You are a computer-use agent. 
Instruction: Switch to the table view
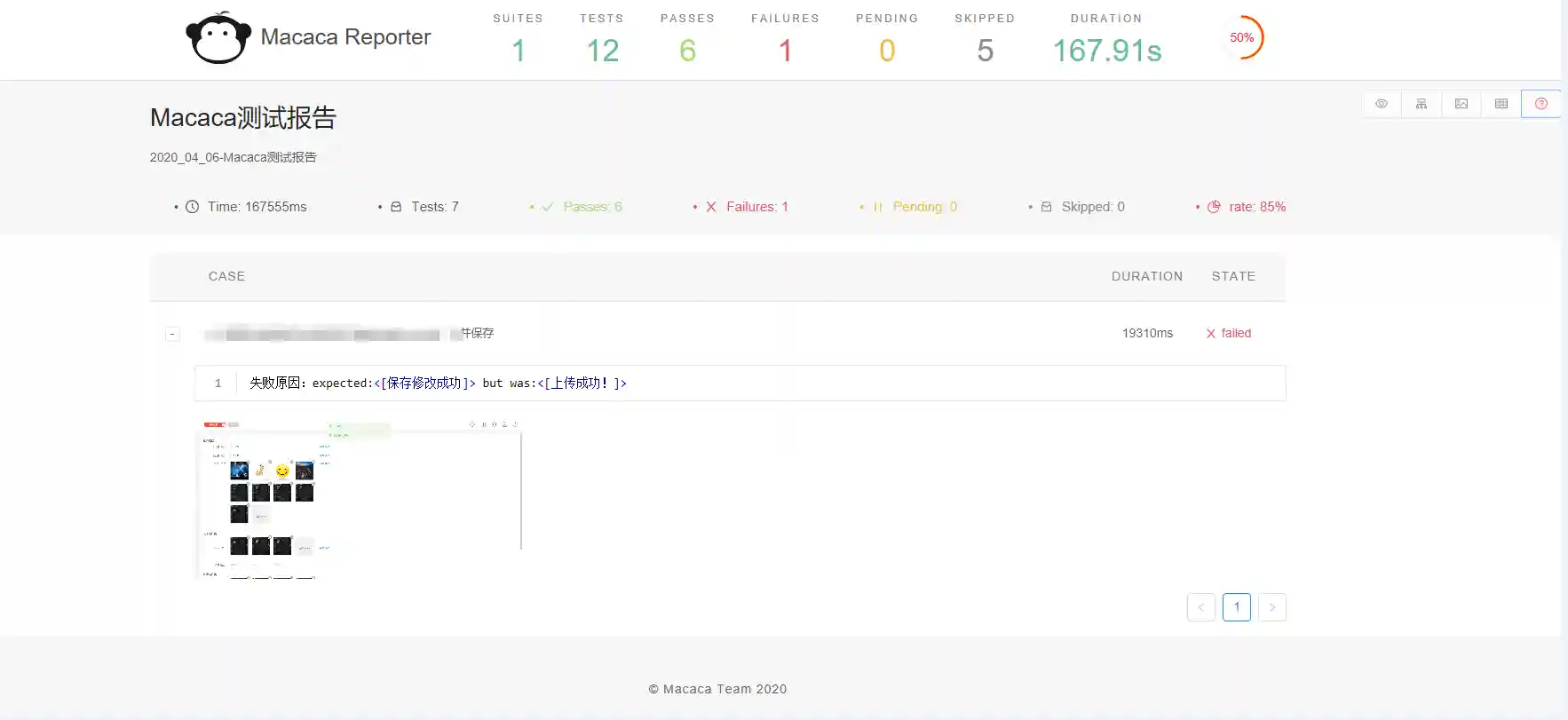[x=1501, y=104]
